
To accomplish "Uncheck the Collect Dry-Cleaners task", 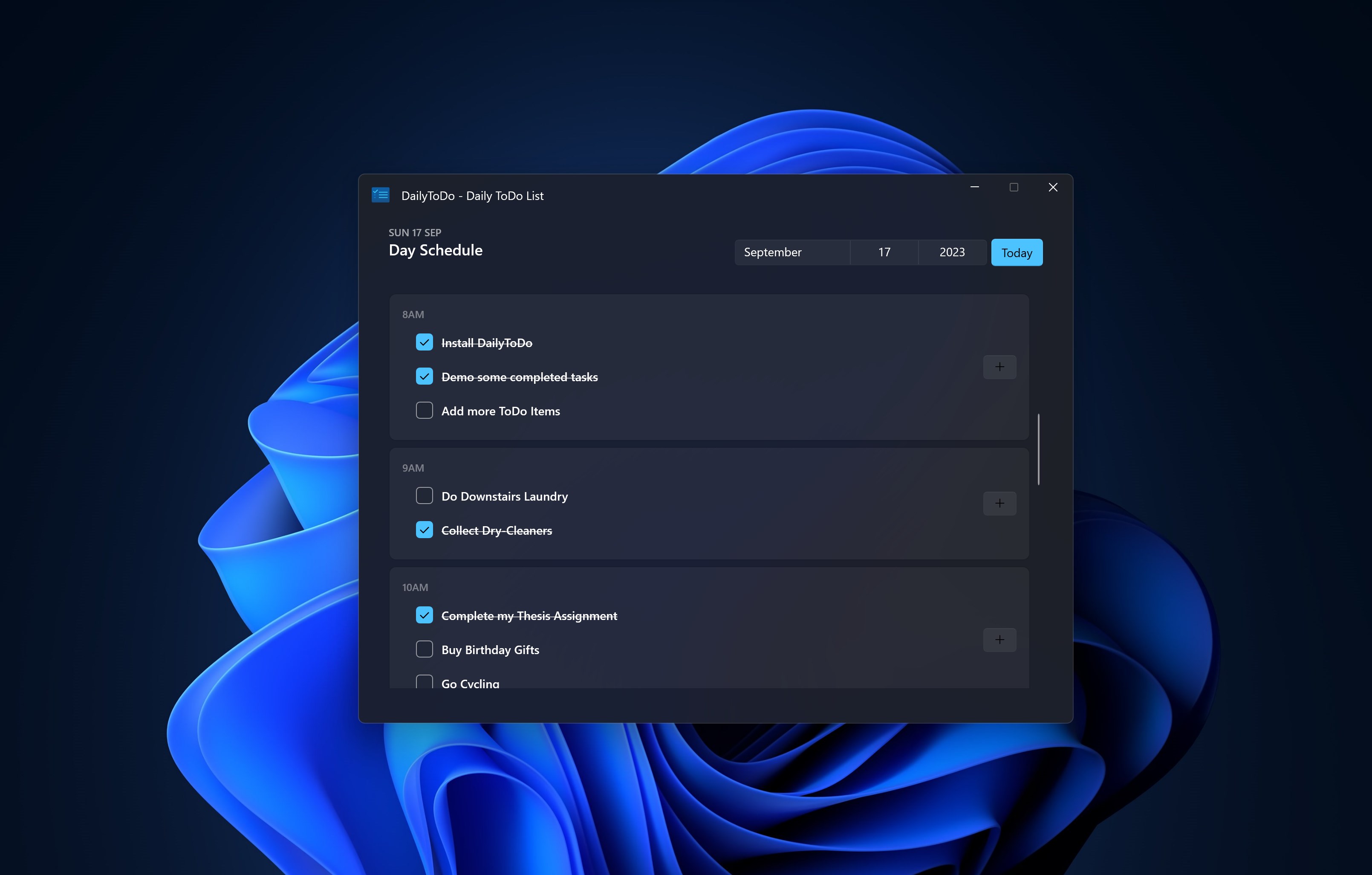I will pos(425,530).
